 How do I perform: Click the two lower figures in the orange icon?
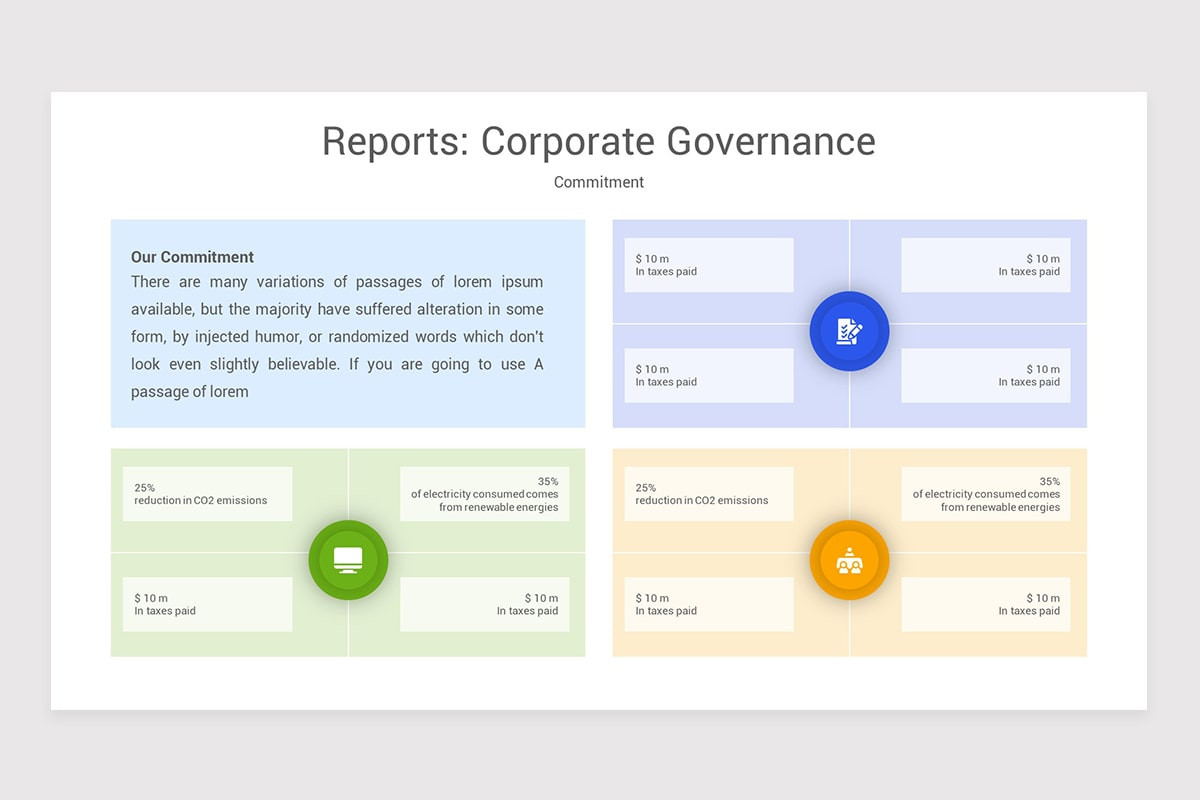pyautogui.click(x=849, y=566)
